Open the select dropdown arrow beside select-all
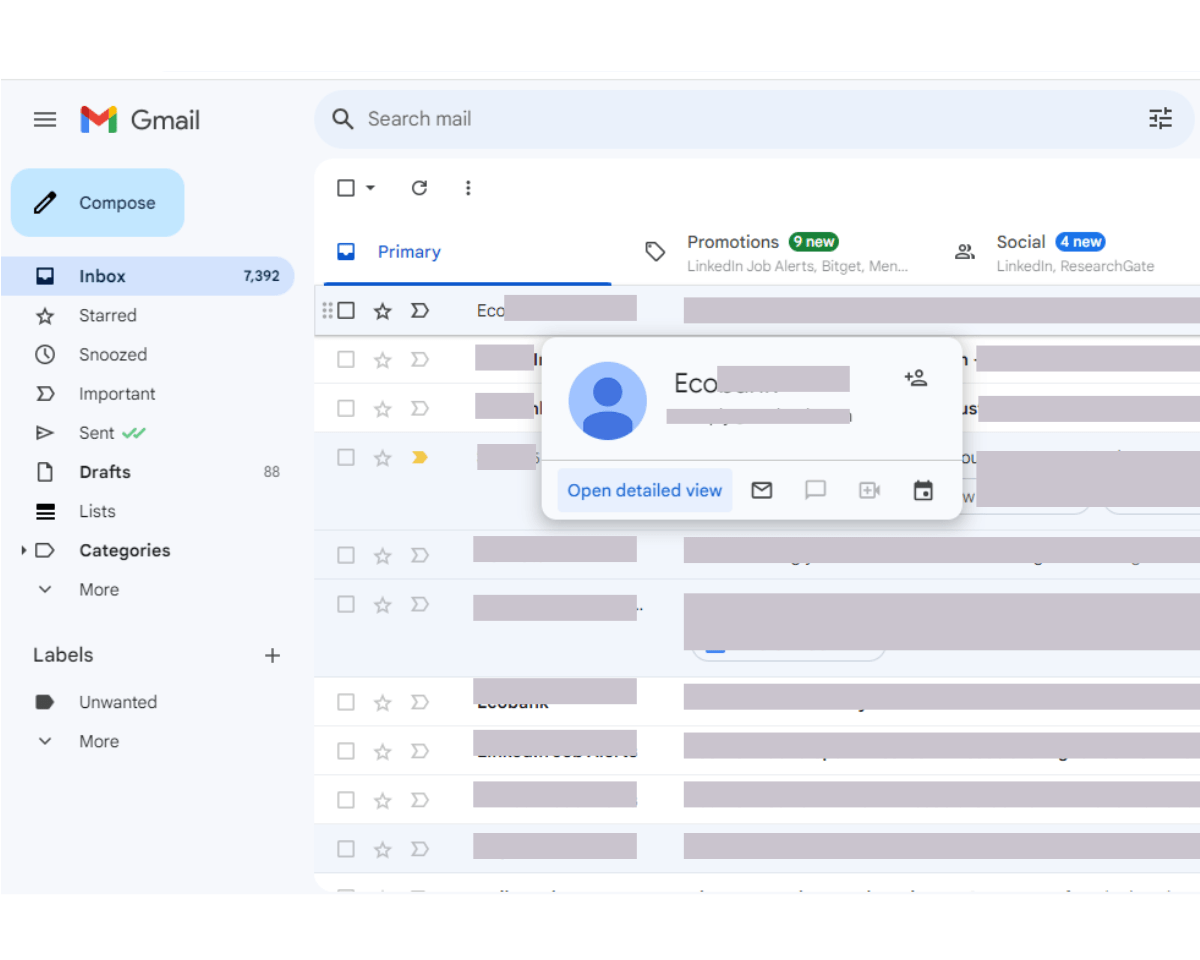This screenshot has height=960, width=1200. (370, 188)
